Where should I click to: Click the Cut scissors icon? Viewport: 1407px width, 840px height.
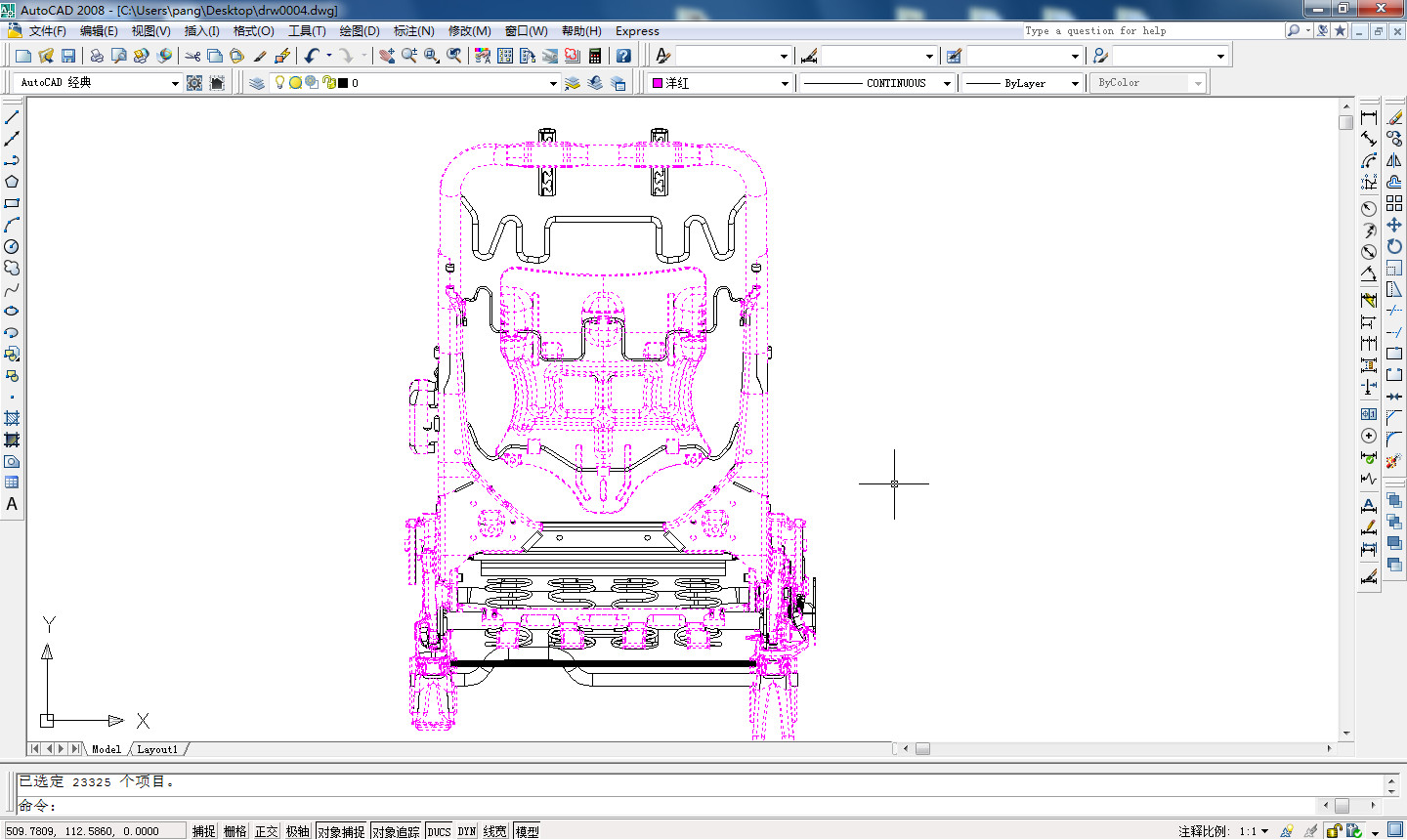pos(192,56)
